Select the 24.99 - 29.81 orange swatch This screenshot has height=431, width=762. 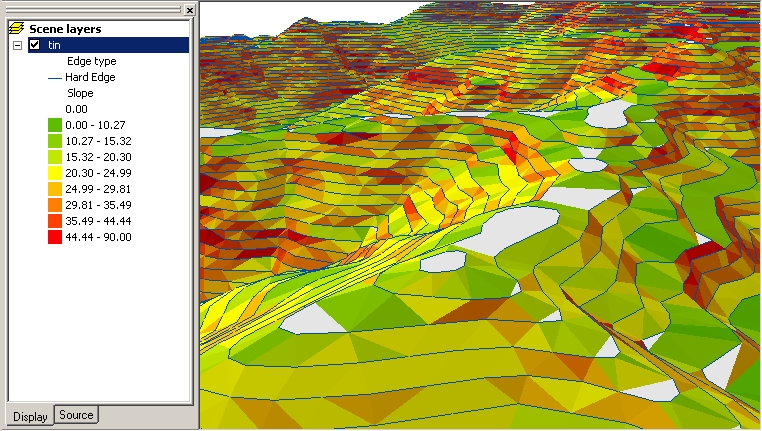click(x=55, y=189)
